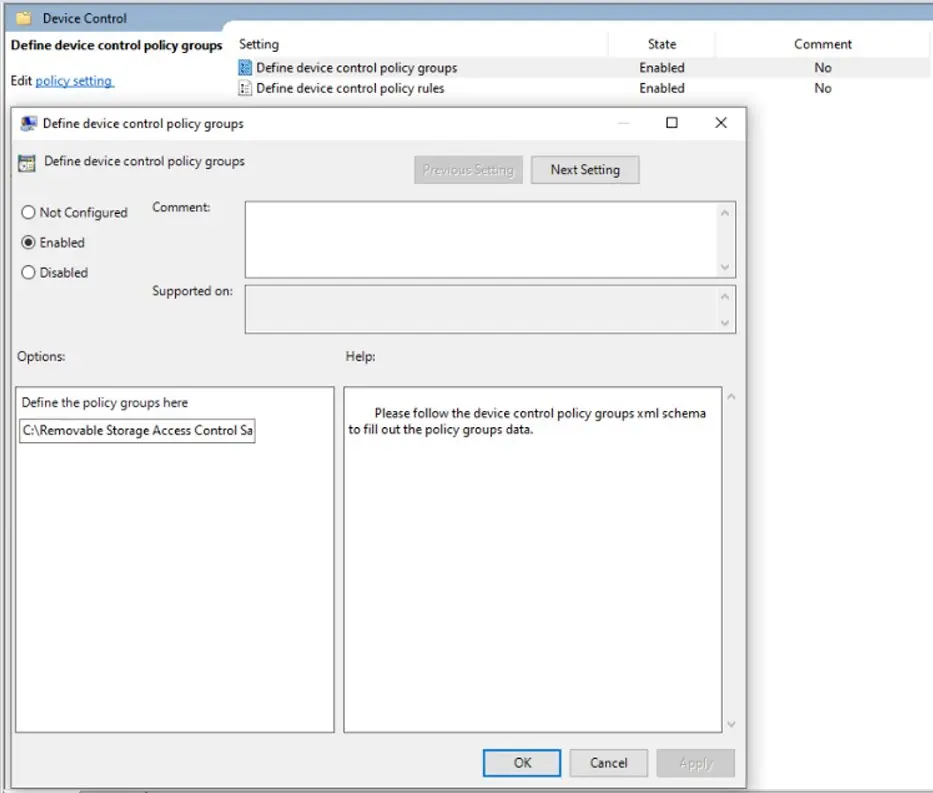Click the policy rules setting row icon
The image size is (933, 793).
[x=245, y=88]
